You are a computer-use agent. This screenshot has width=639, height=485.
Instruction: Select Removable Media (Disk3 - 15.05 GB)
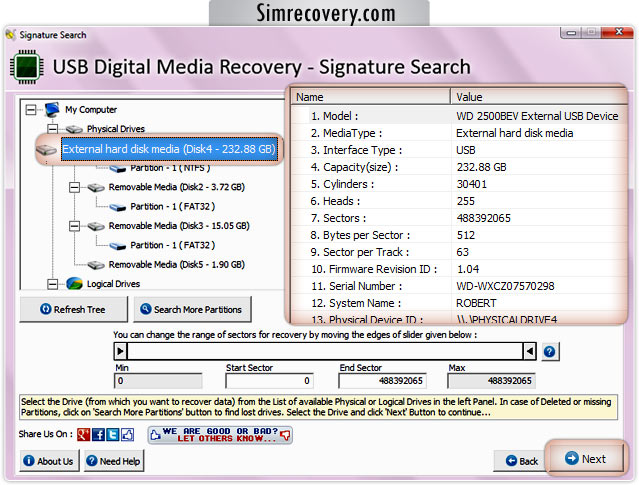[179, 226]
